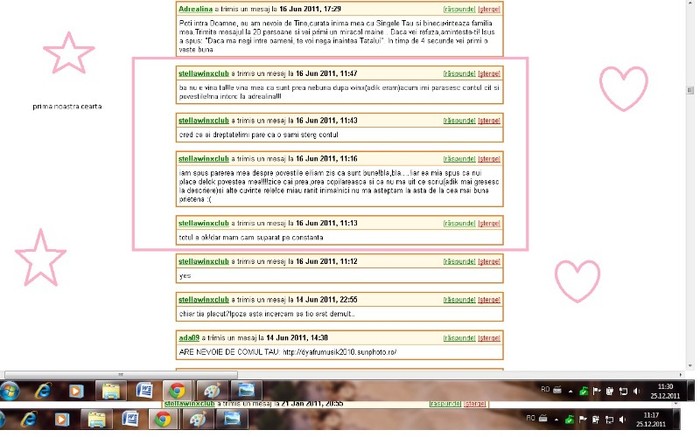Delete the 16 Jun 11:47 message via șterge
Image resolution: width=700 pixels, height=437 pixels.
click(x=489, y=74)
